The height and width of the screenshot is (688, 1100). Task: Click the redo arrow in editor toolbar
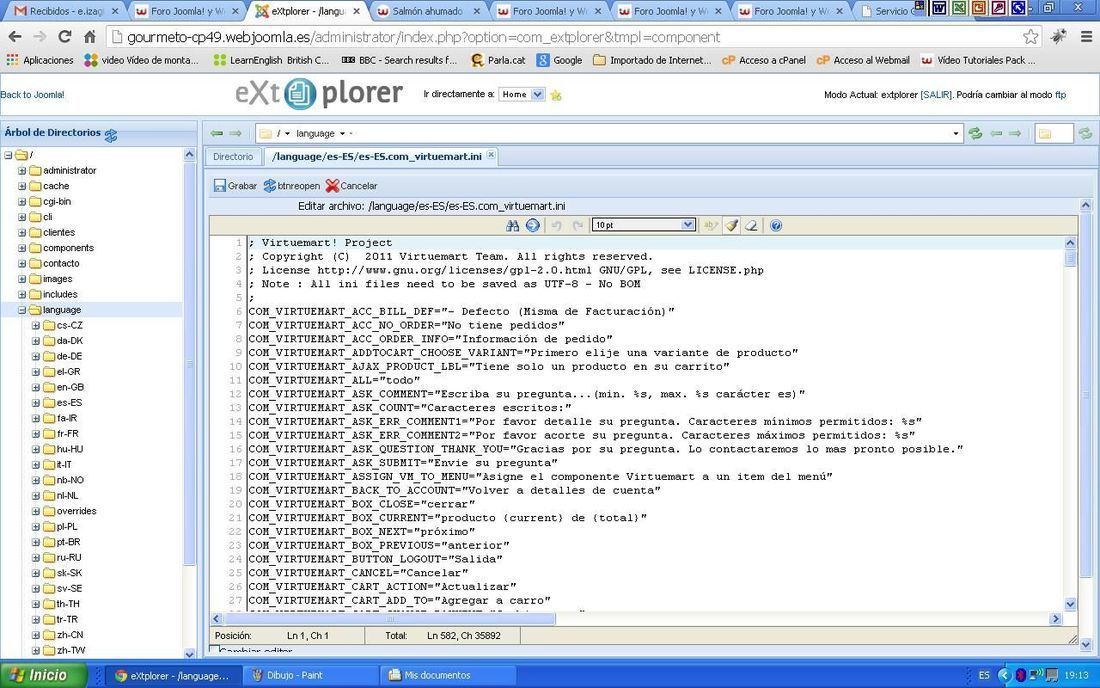pos(577,225)
